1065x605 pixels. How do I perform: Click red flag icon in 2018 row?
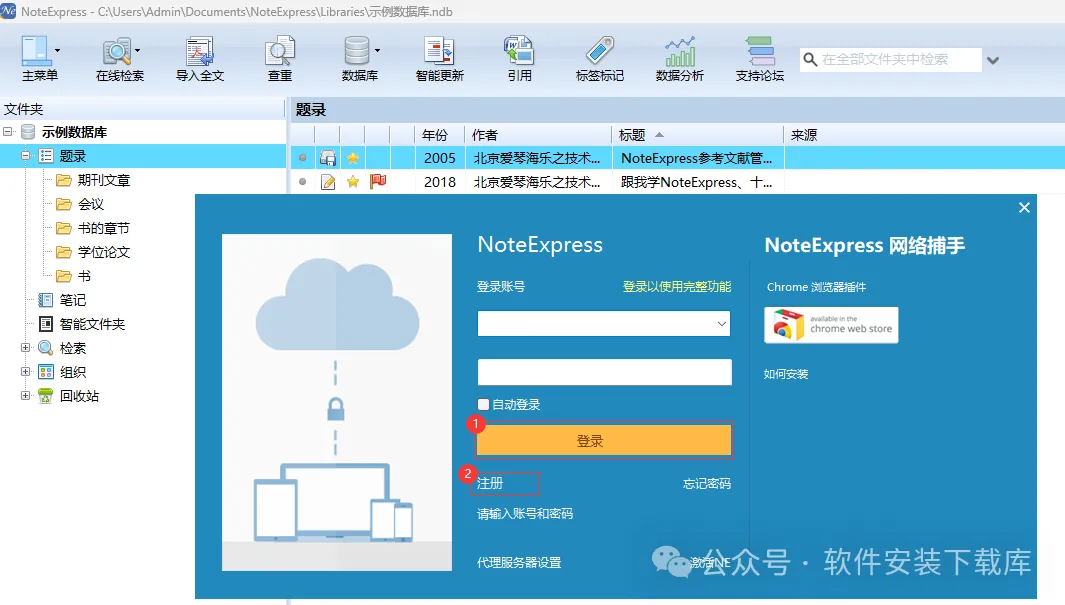(x=378, y=181)
